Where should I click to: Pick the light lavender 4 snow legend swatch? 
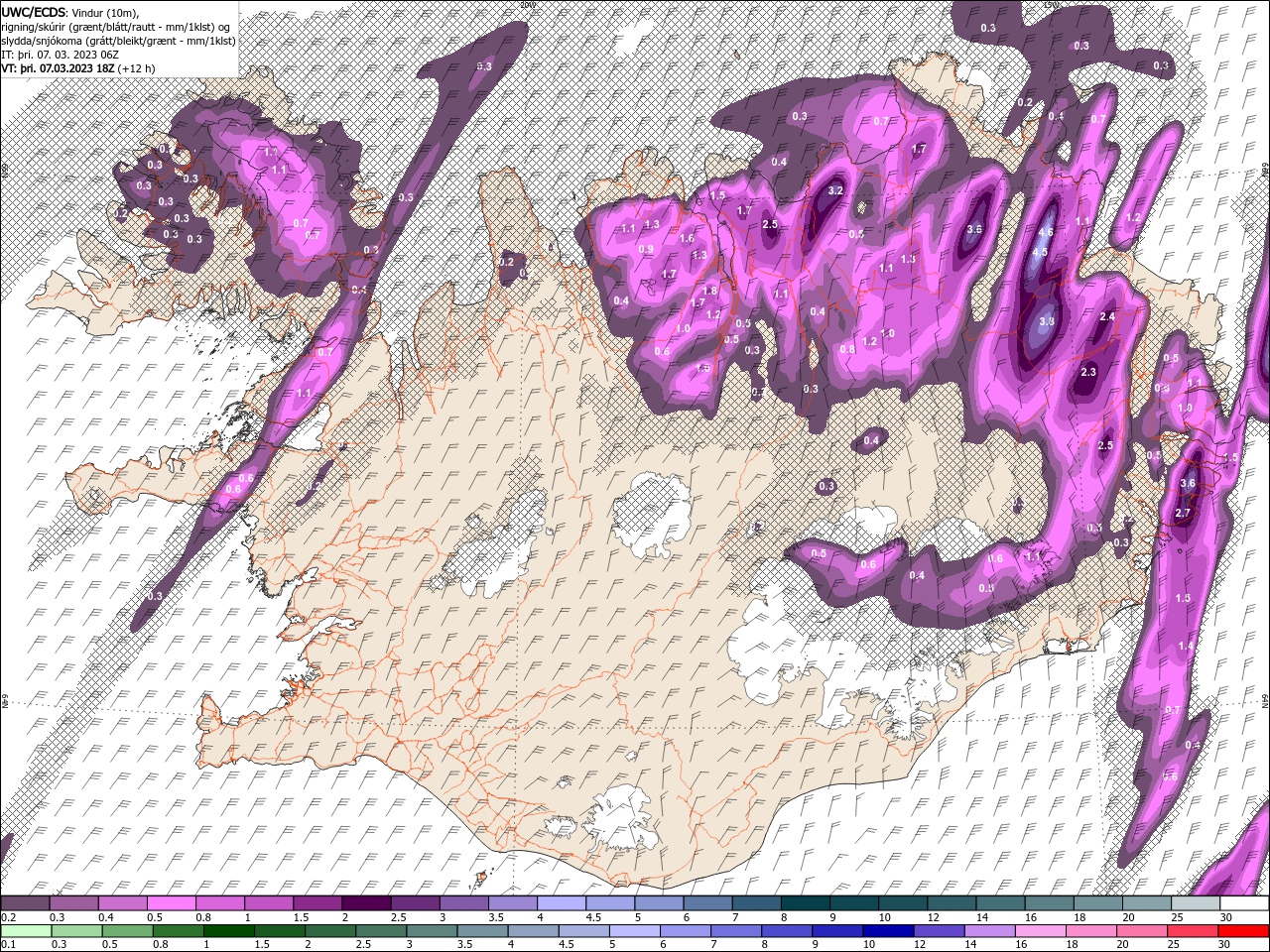tap(562, 903)
